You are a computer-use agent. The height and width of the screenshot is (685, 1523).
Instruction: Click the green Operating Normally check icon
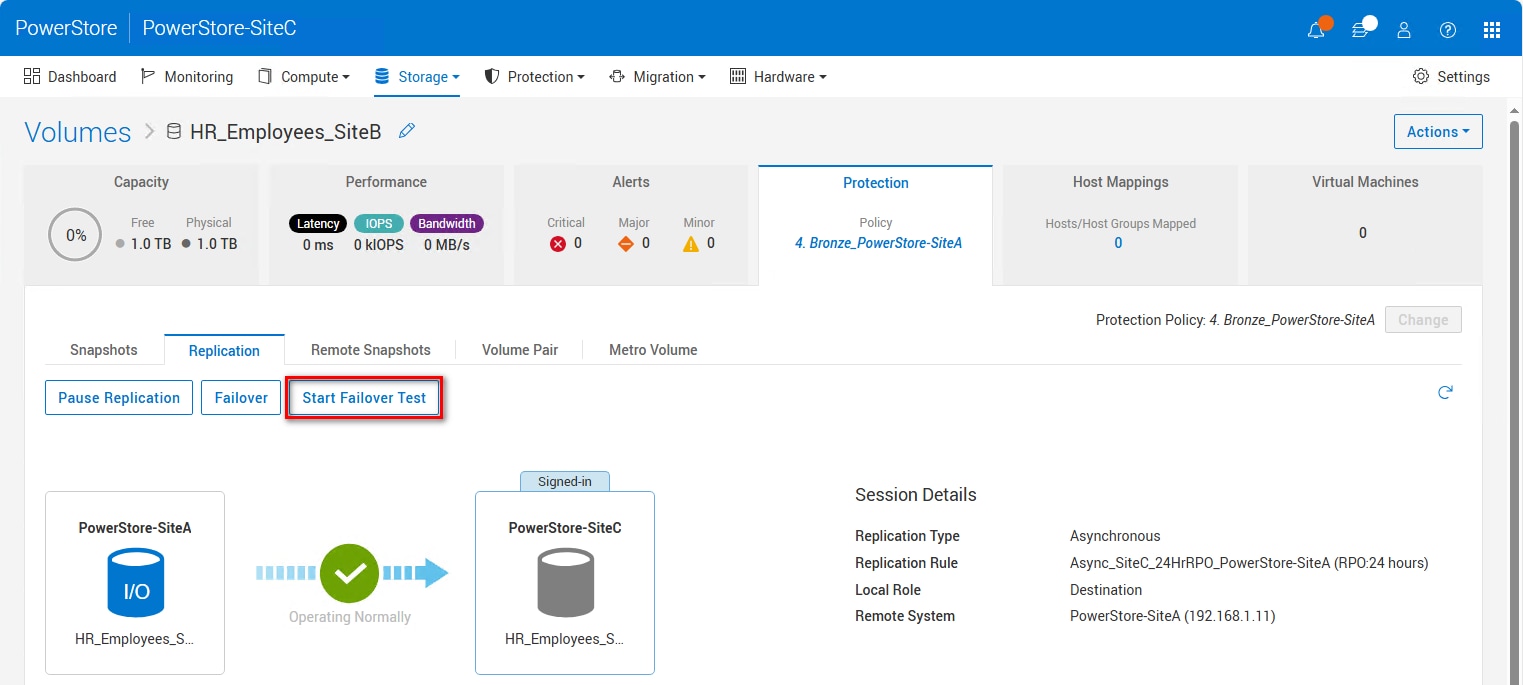(349, 573)
